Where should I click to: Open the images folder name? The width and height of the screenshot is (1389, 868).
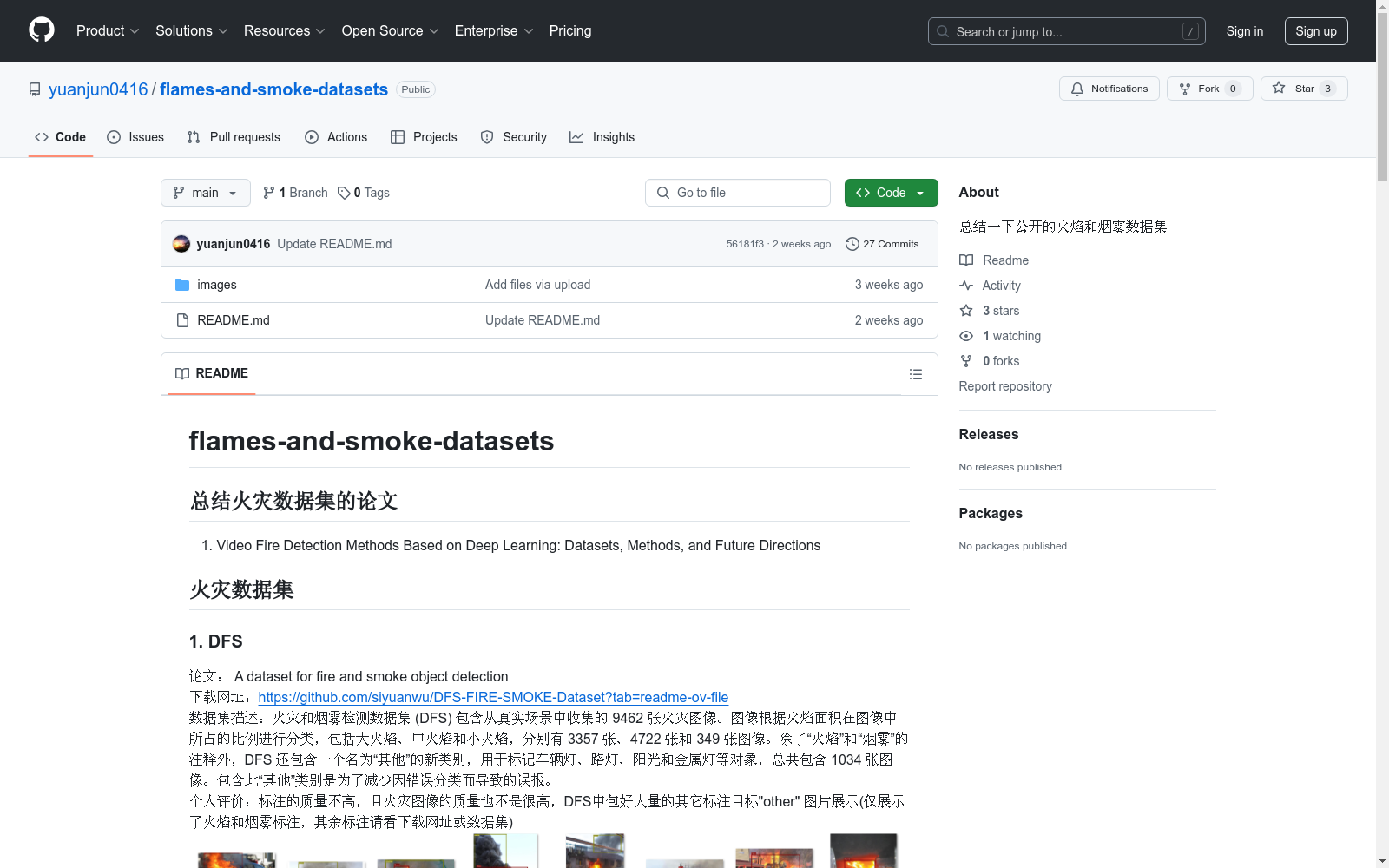pyautogui.click(x=217, y=285)
